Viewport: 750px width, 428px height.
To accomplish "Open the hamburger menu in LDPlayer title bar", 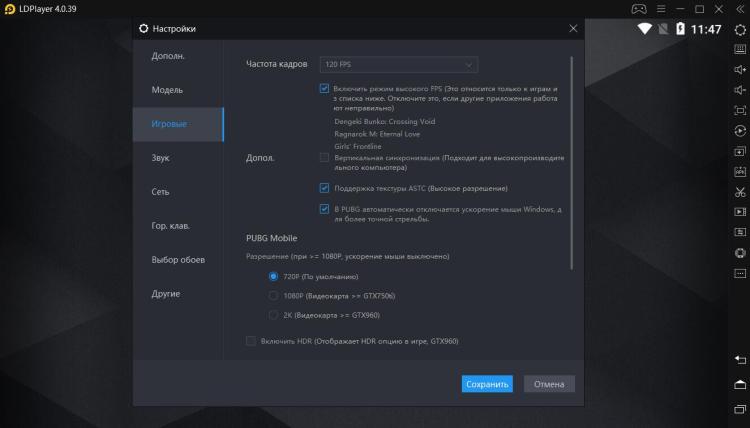I will [661, 9].
